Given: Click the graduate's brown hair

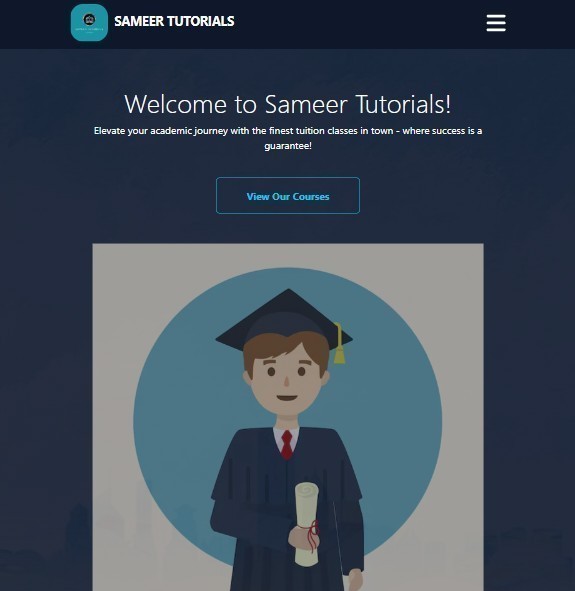Looking at the screenshot, I should [285, 349].
